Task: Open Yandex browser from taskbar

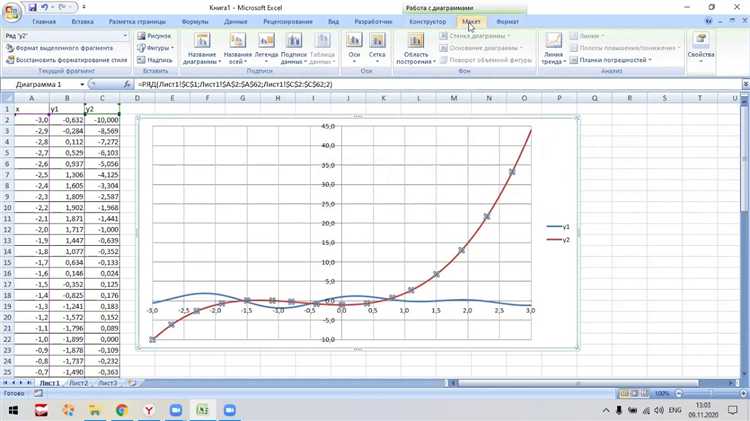Action: [149, 410]
